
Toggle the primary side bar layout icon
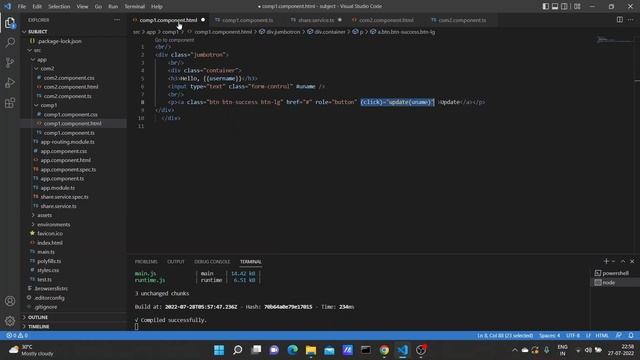(x=546, y=6)
